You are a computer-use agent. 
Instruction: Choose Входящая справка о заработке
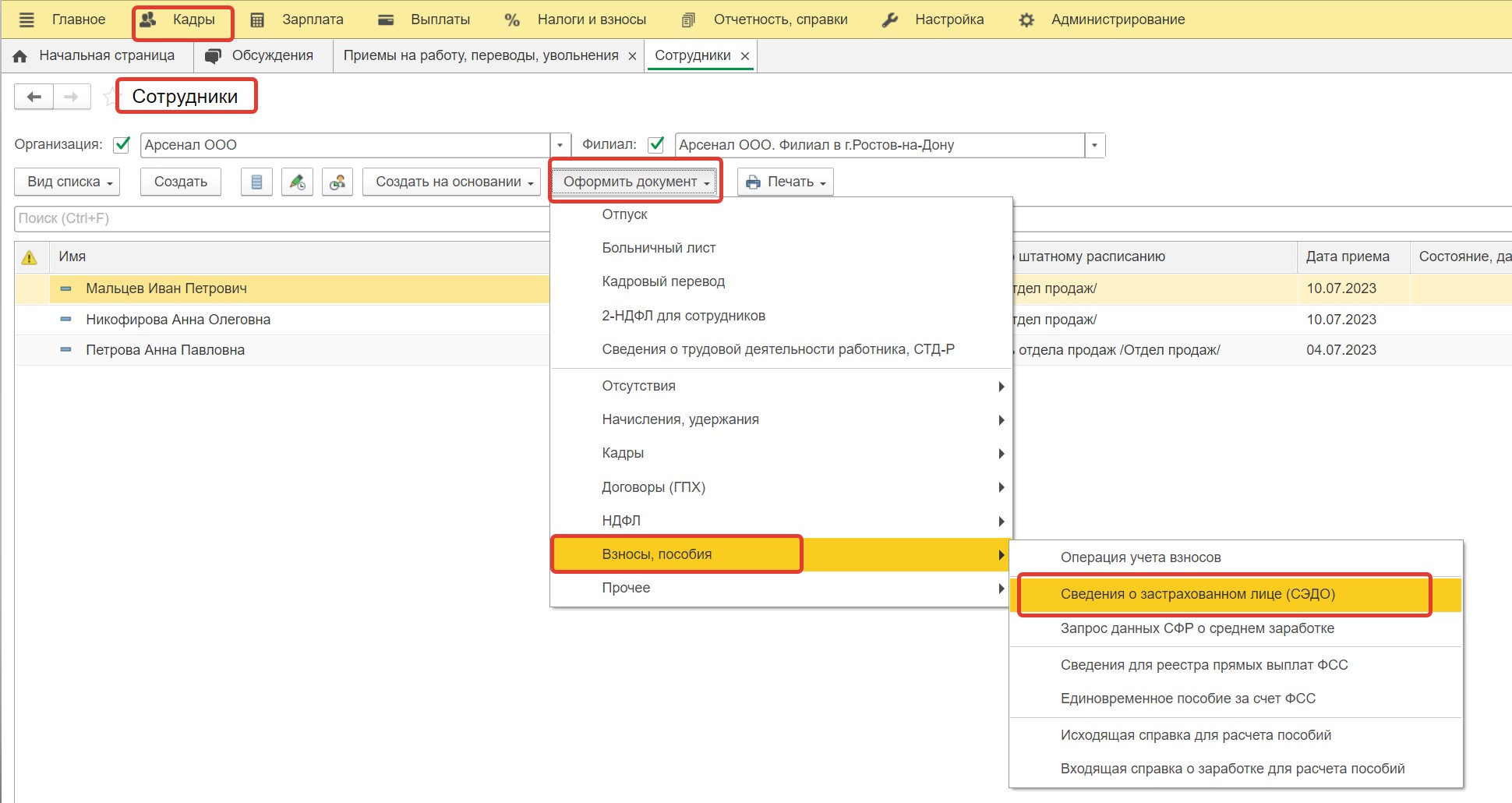1236,769
